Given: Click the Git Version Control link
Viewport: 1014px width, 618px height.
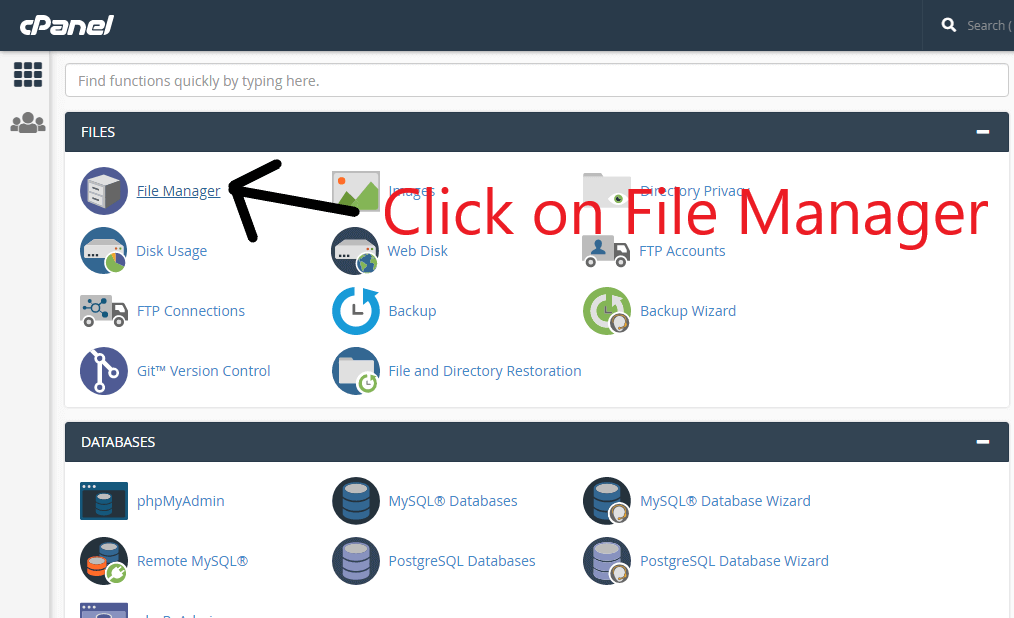Looking at the screenshot, I should click(x=204, y=371).
